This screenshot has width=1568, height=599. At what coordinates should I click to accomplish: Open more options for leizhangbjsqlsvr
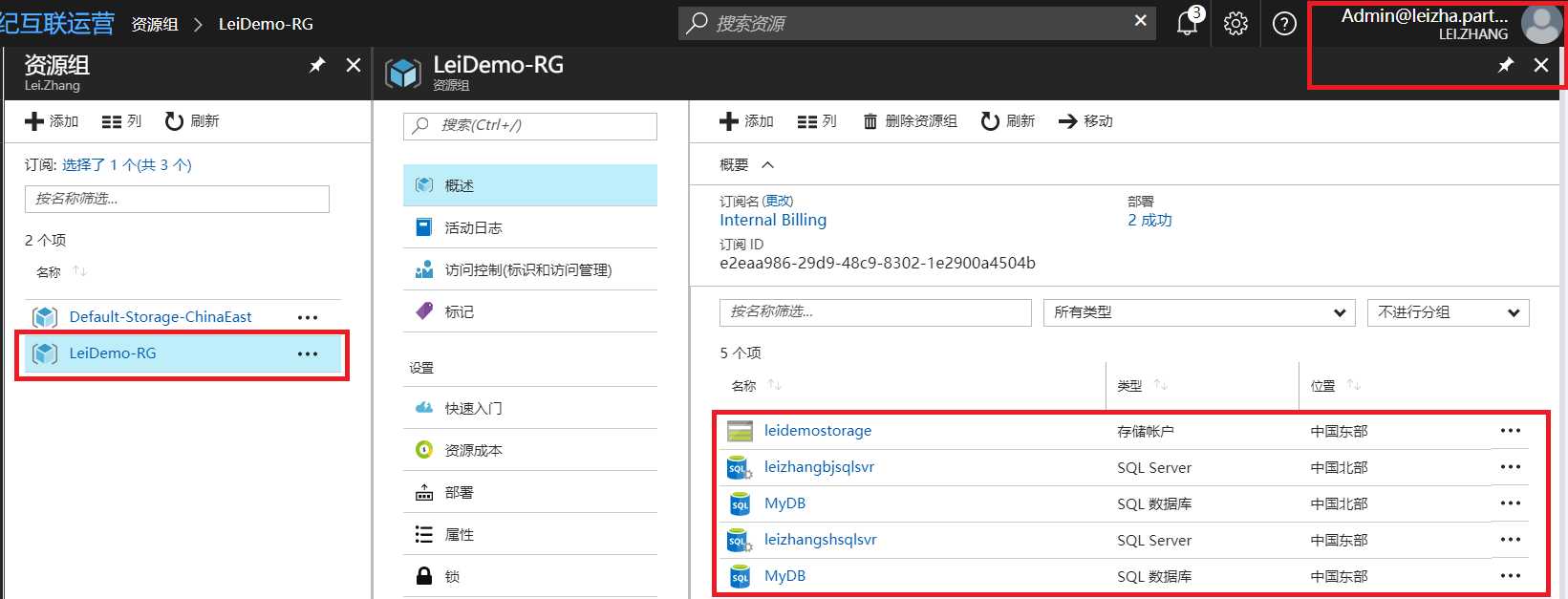(x=1511, y=467)
